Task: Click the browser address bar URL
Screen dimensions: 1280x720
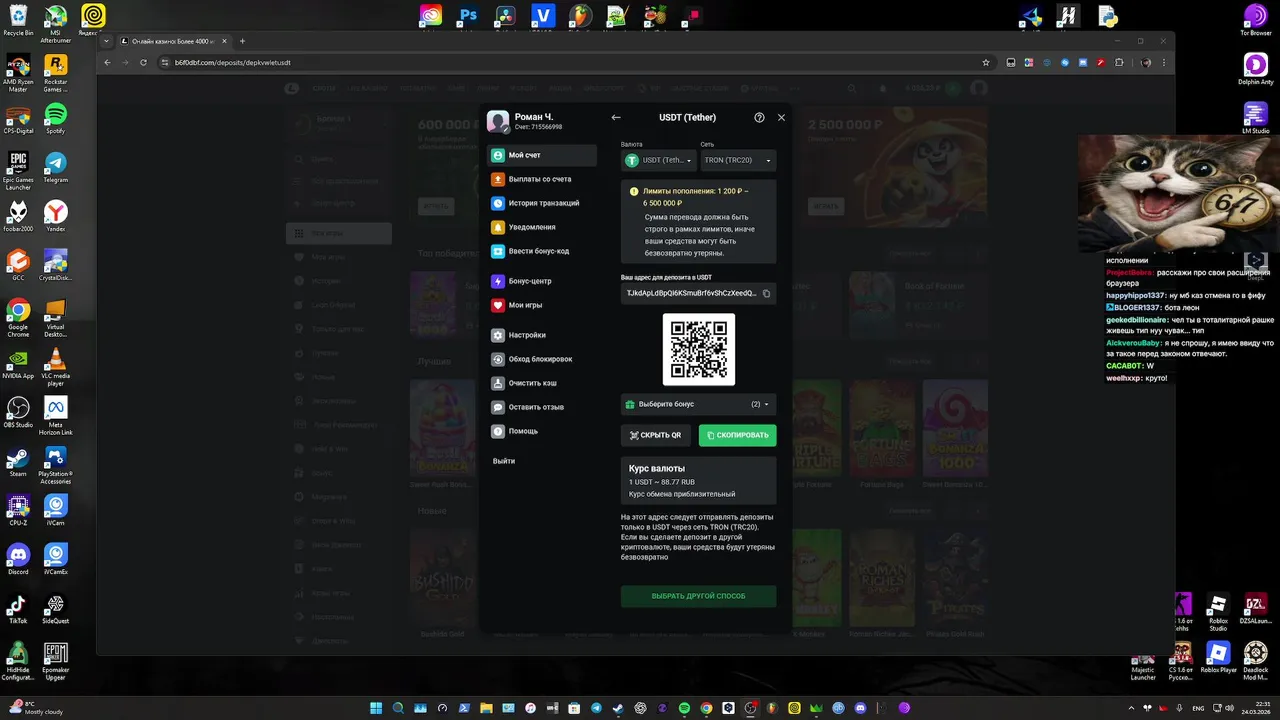Action: [233, 62]
